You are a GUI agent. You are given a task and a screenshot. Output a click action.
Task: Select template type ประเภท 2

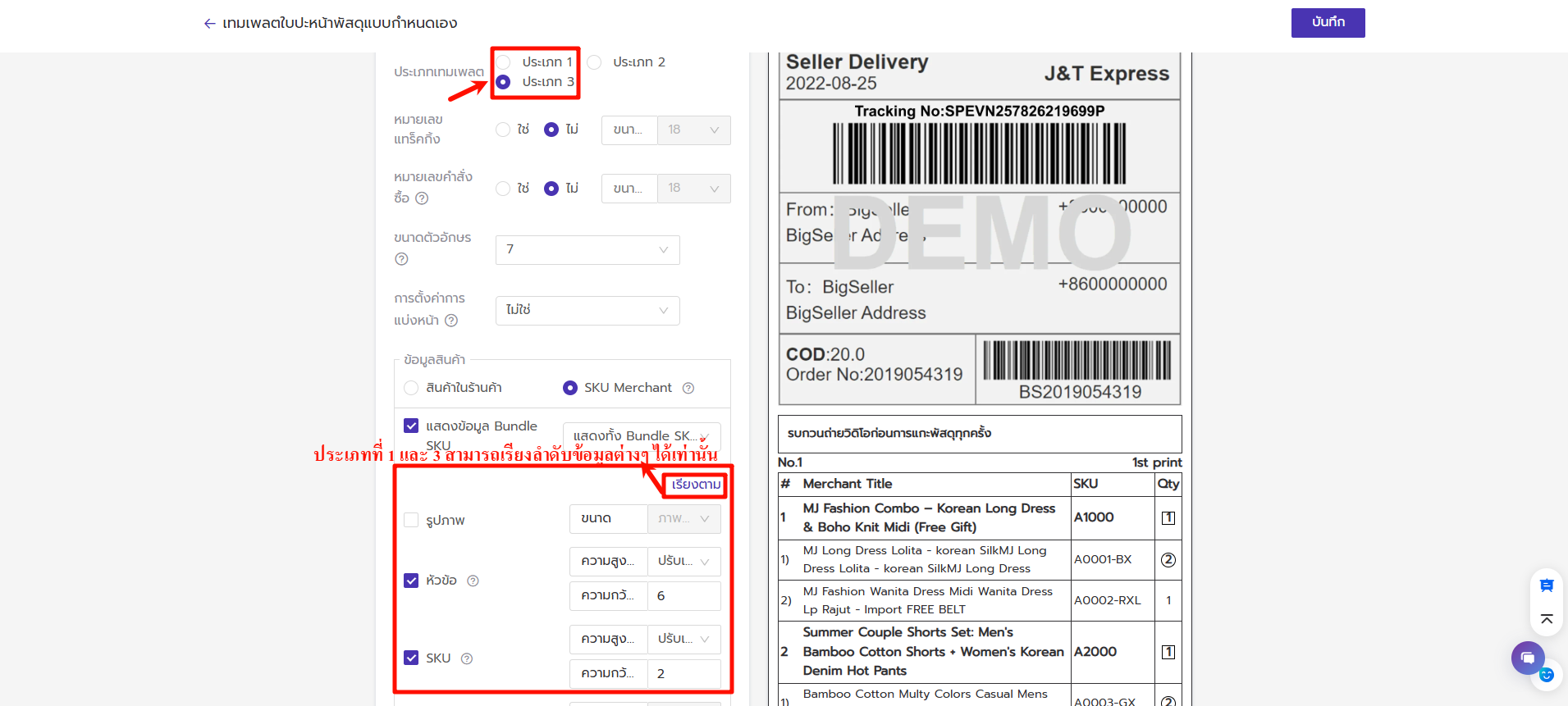[594, 62]
